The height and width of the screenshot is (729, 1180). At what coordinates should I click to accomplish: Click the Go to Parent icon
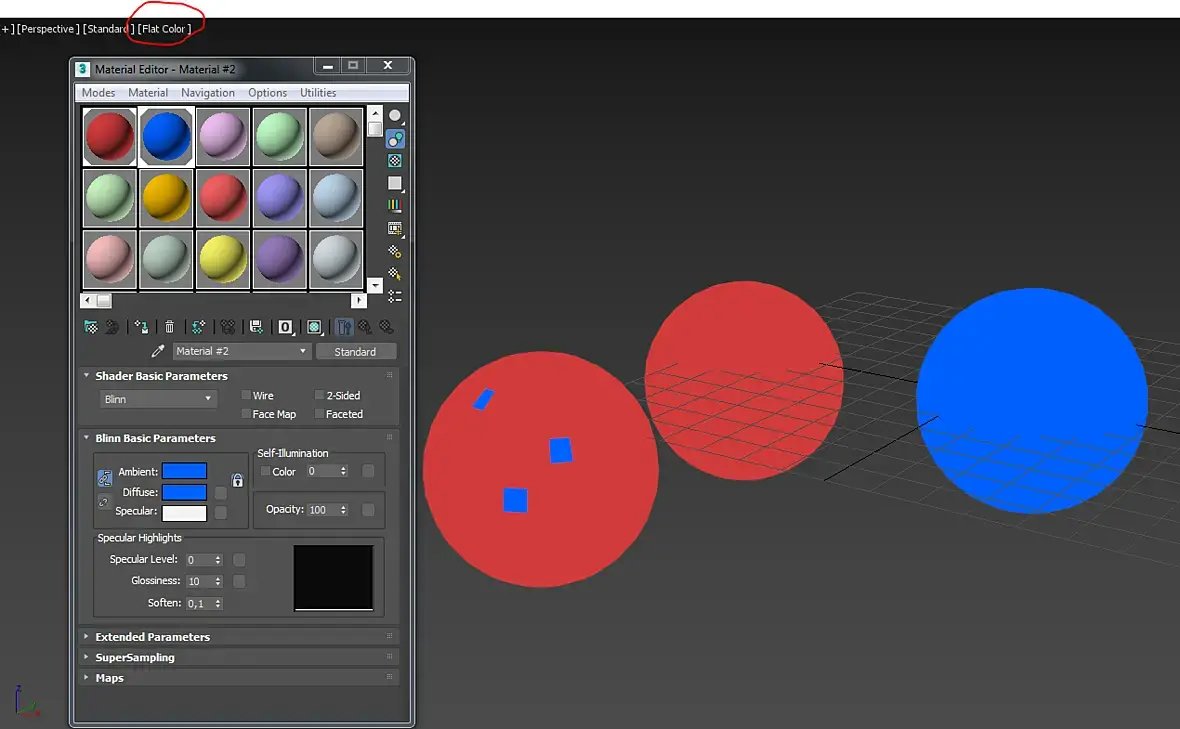point(365,327)
